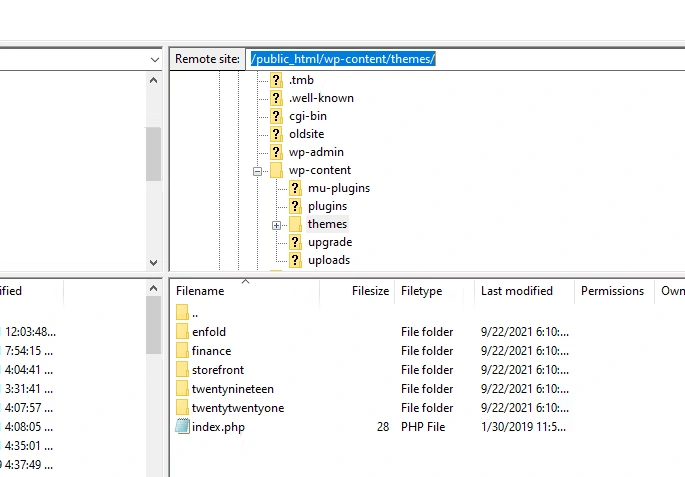Viewport: 685px width, 477px height.
Task: Select the finance folder icon
Action: pos(182,350)
